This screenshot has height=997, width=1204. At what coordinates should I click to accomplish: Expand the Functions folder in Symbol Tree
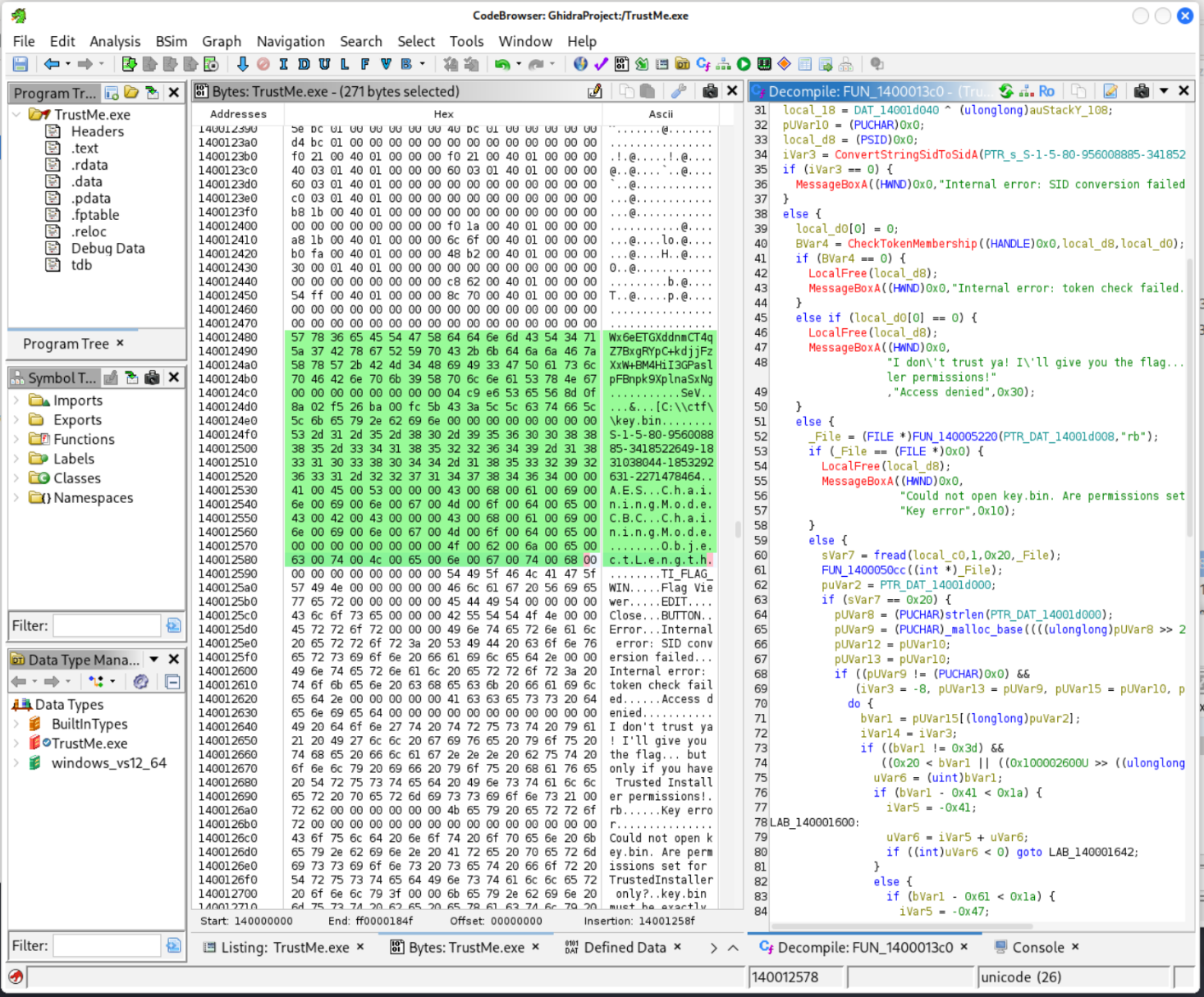point(17,440)
